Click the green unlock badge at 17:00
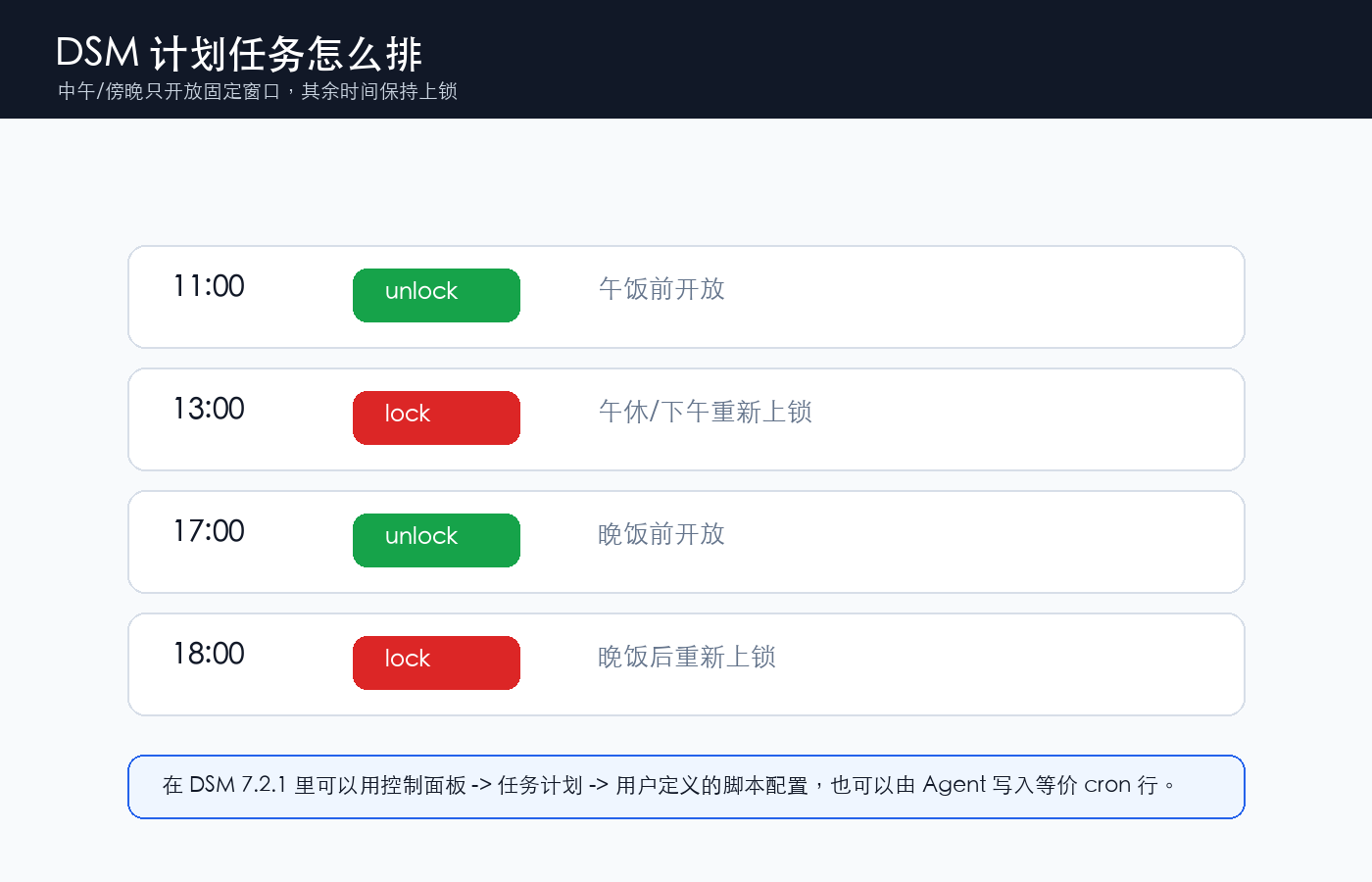Viewport: 1372px width, 882px height. (436, 540)
